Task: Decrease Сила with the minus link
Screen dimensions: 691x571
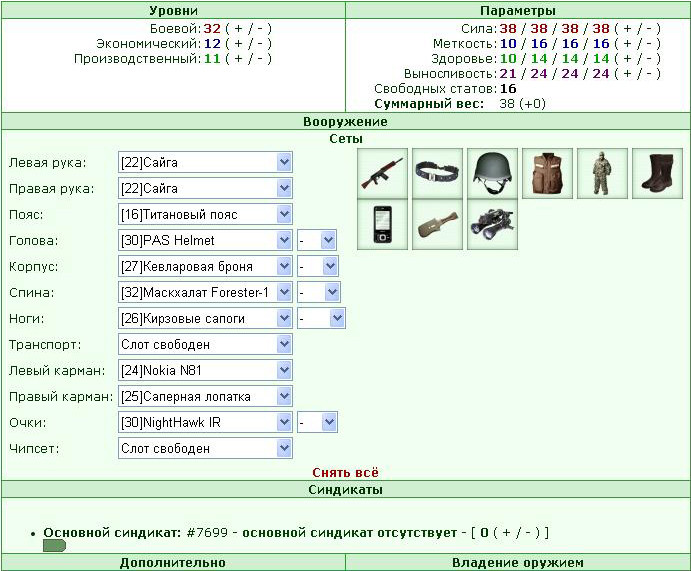Action: (x=649, y=29)
